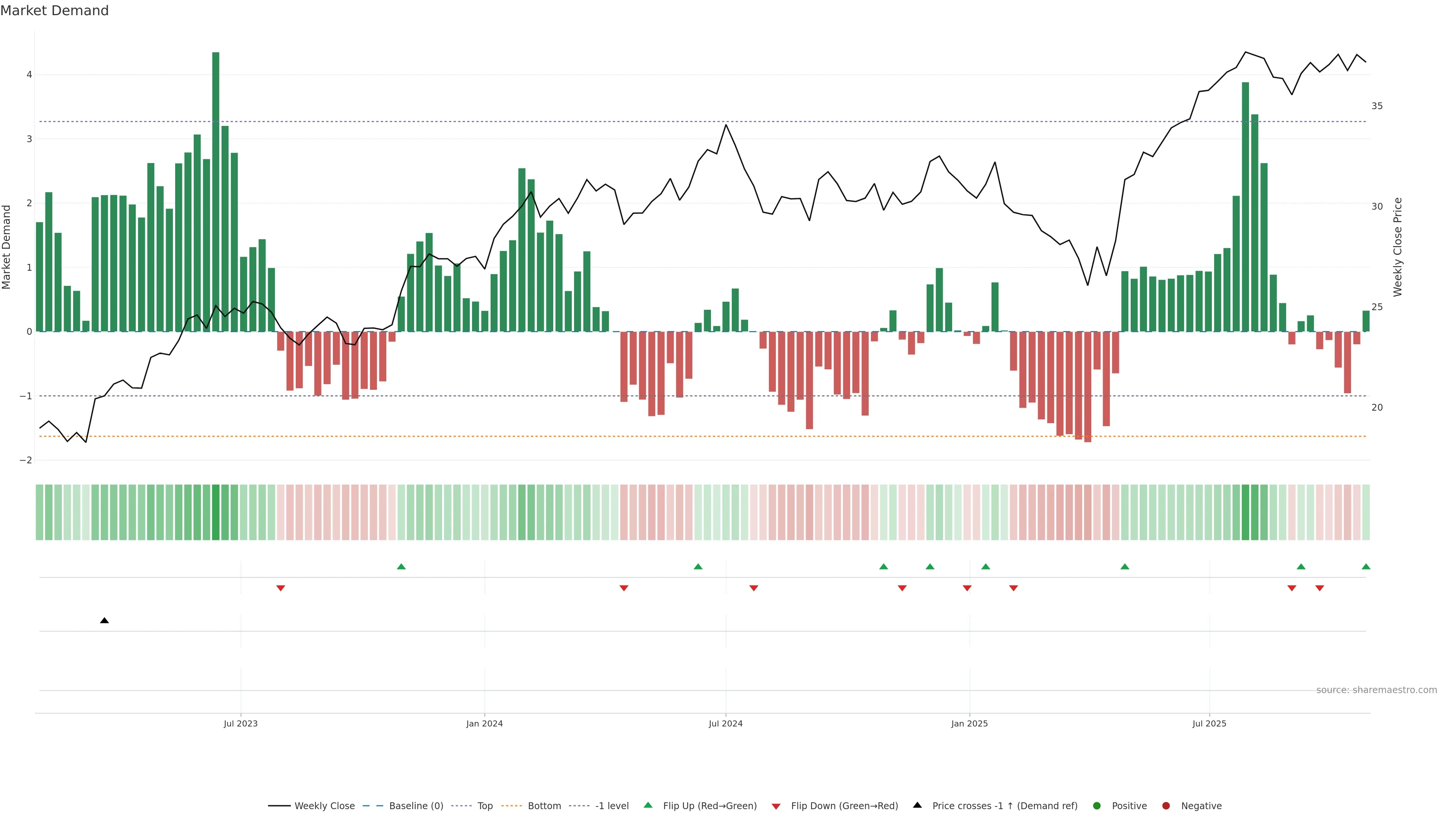1456x819 pixels.
Task: Click the tallest green demand bar
Action: click(x=216, y=192)
